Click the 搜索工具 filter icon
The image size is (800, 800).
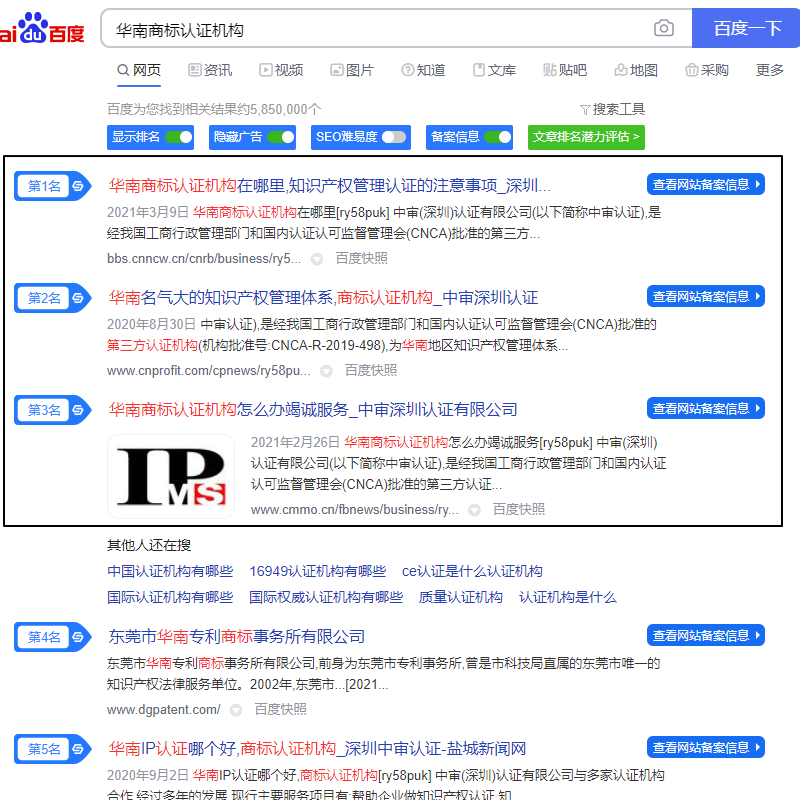(x=585, y=110)
